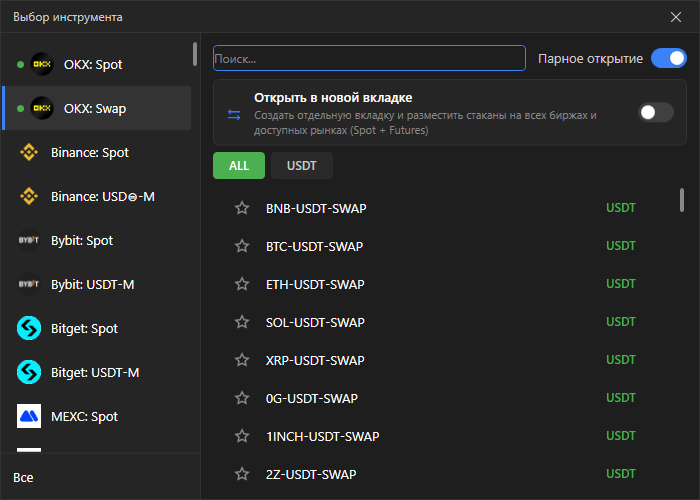
Task: Click the Bybit logo beside USDT-M
Action: click(29, 284)
